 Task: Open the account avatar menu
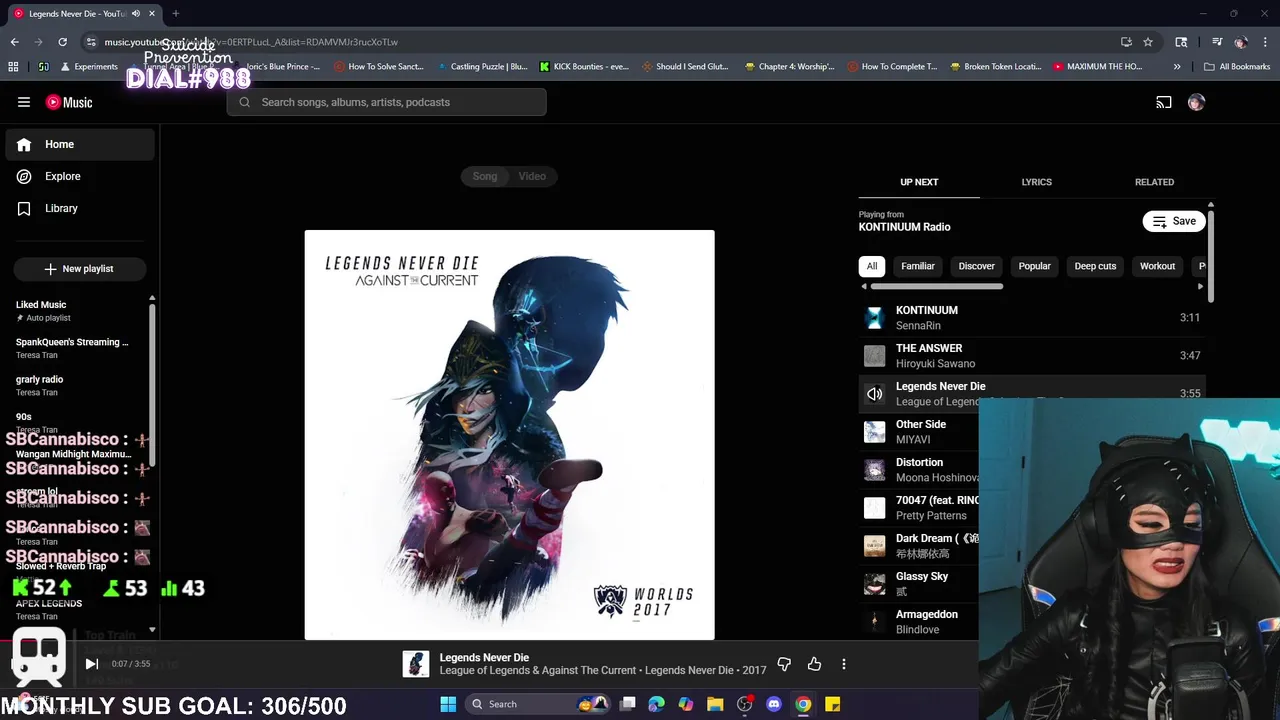click(x=1196, y=102)
